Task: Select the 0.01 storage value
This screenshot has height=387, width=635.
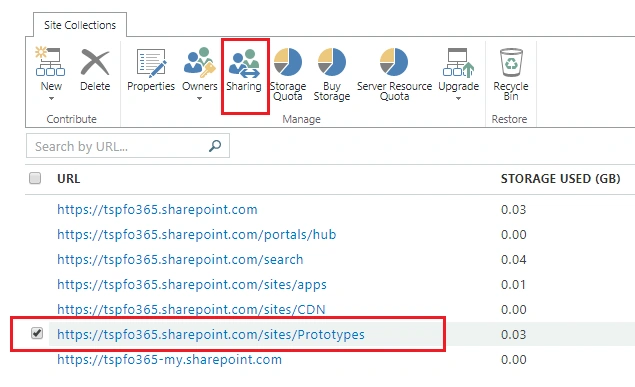Action: coord(514,285)
